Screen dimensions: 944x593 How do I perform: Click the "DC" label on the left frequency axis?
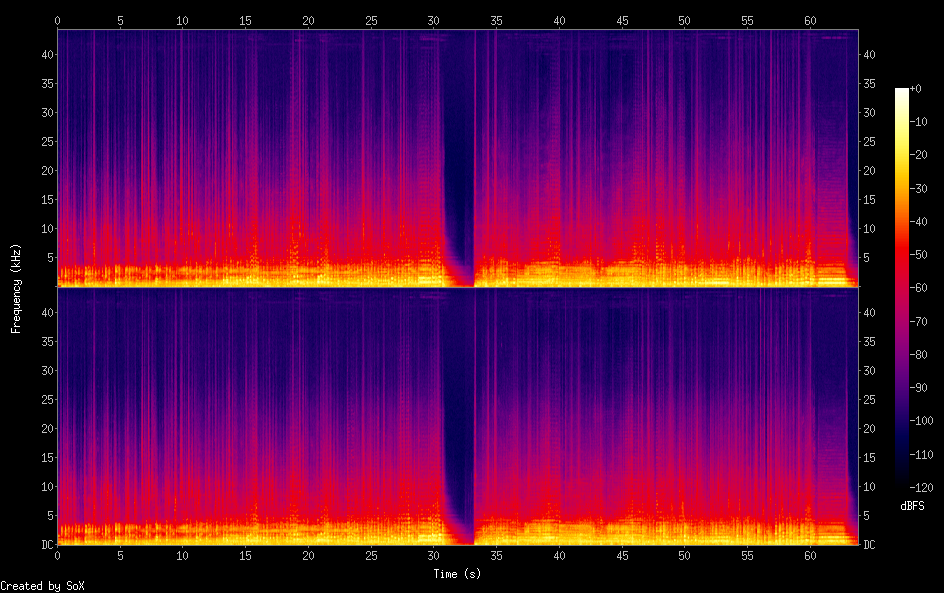coord(47,544)
